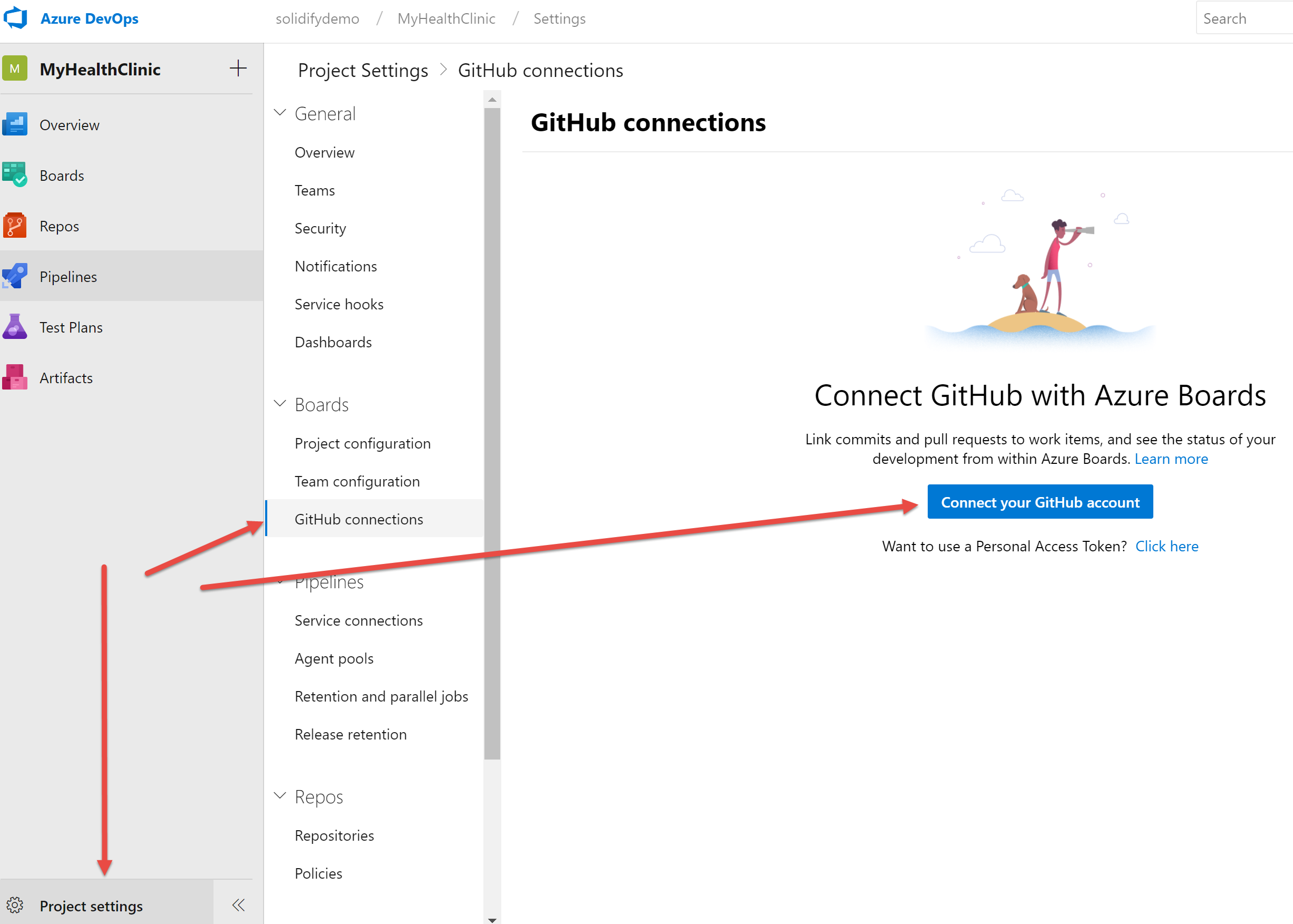Go to MyHealthClinic breadcrumb link
This screenshot has width=1293, height=924.
pyautogui.click(x=446, y=19)
